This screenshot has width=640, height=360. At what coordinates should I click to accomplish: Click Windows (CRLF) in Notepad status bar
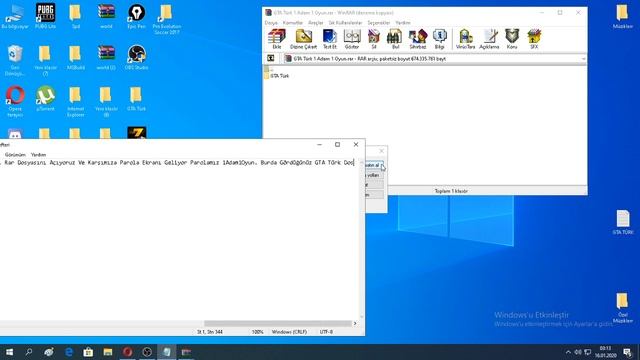tap(289, 332)
